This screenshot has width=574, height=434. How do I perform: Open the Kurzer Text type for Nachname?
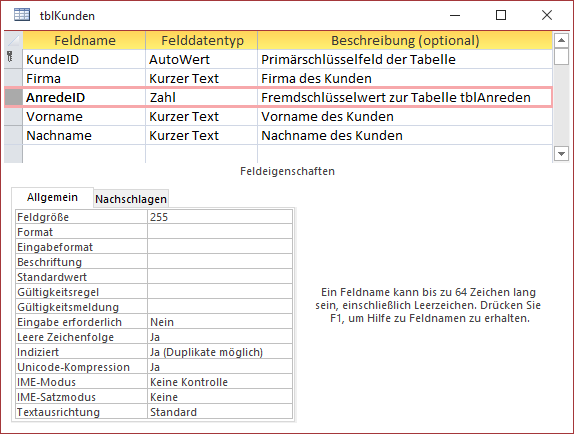[x=202, y=135]
